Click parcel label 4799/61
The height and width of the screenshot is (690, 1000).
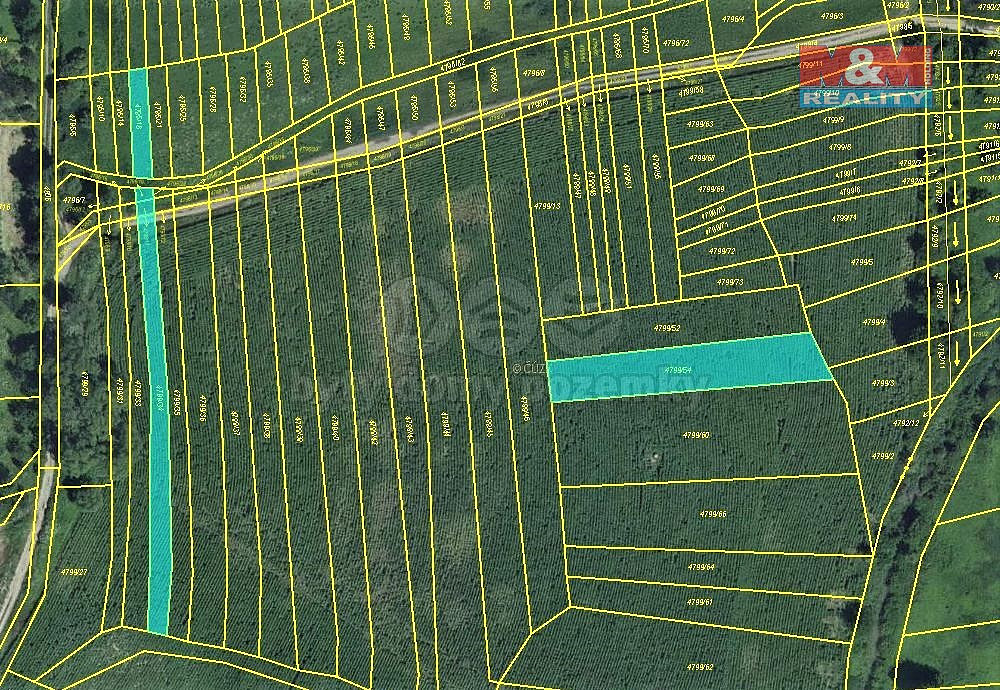pyautogui.click(x=700, y=602)
